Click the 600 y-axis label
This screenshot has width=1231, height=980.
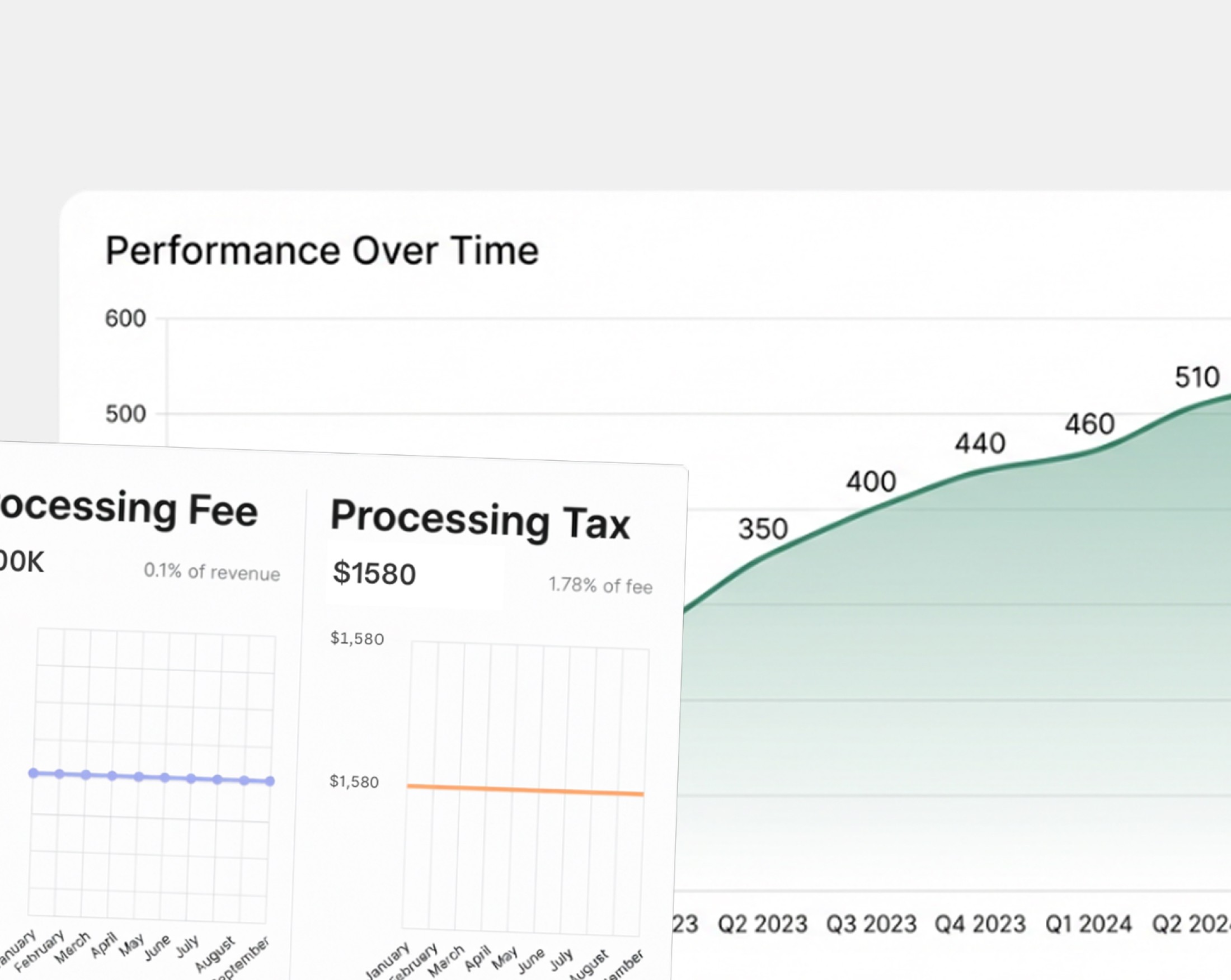pos(125,318)
